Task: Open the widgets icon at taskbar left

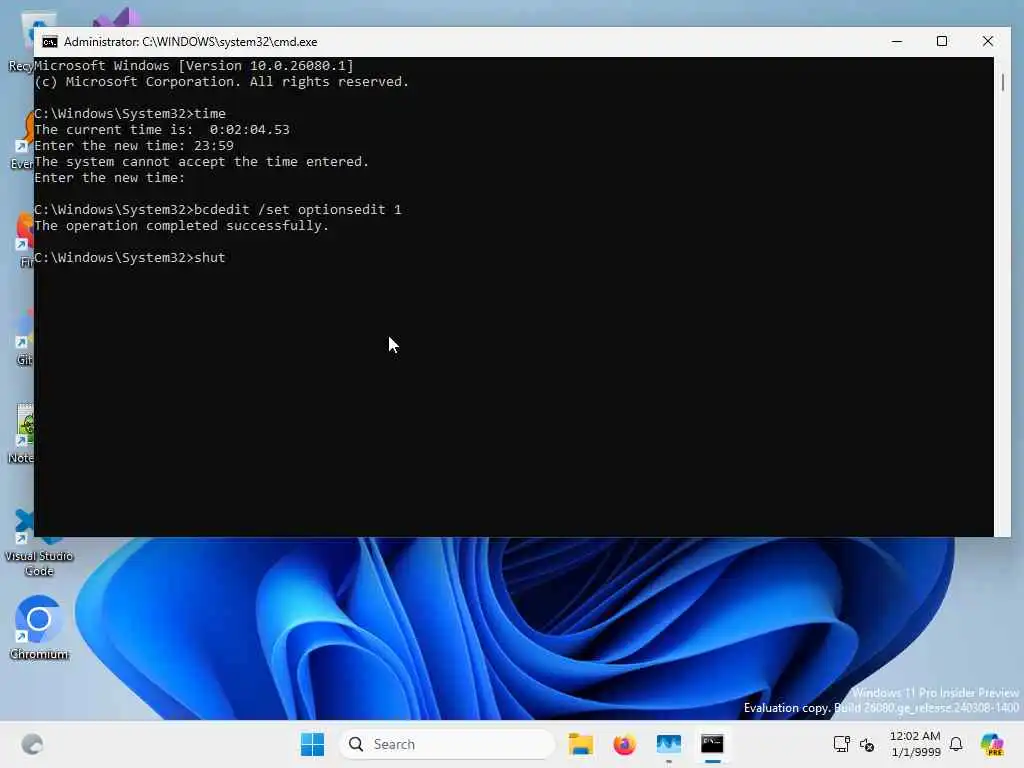Action: (32, 744)
